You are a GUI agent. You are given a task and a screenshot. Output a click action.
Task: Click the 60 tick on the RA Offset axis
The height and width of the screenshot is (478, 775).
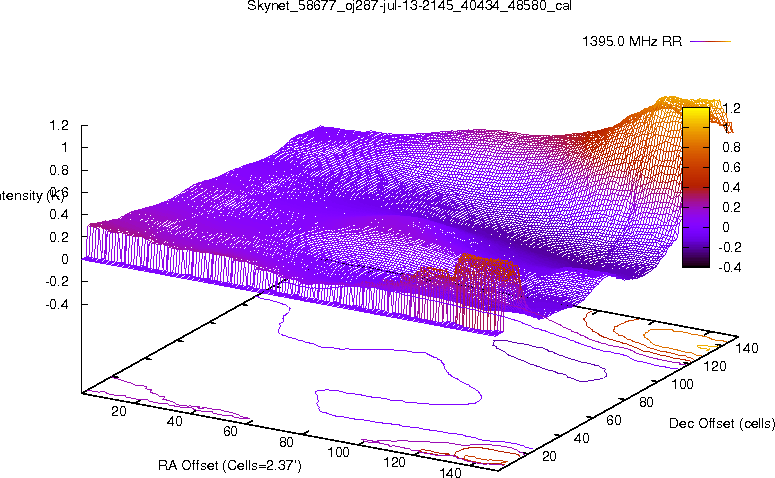click(230, 432)
